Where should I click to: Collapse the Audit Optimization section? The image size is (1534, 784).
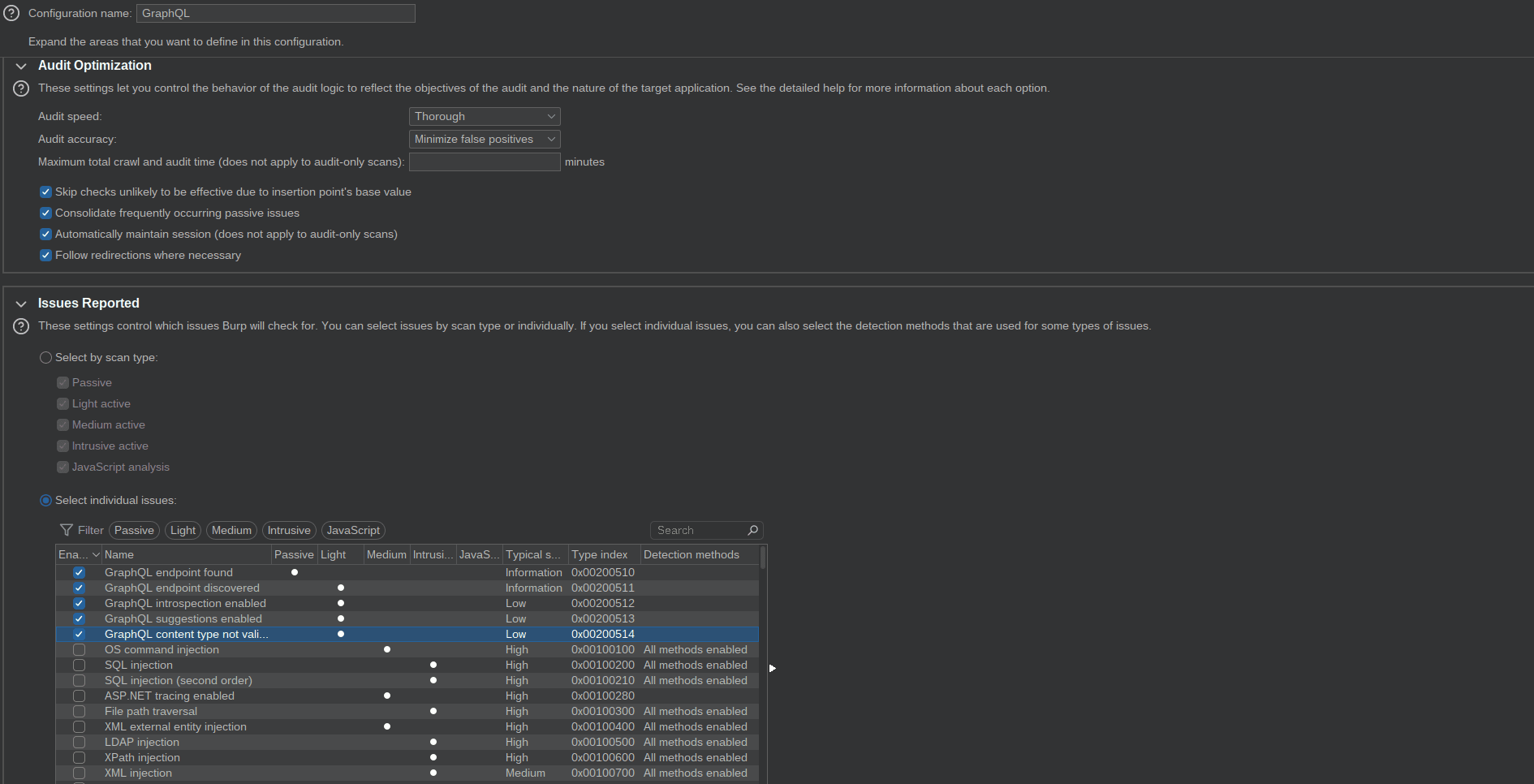tap(21, 66)
